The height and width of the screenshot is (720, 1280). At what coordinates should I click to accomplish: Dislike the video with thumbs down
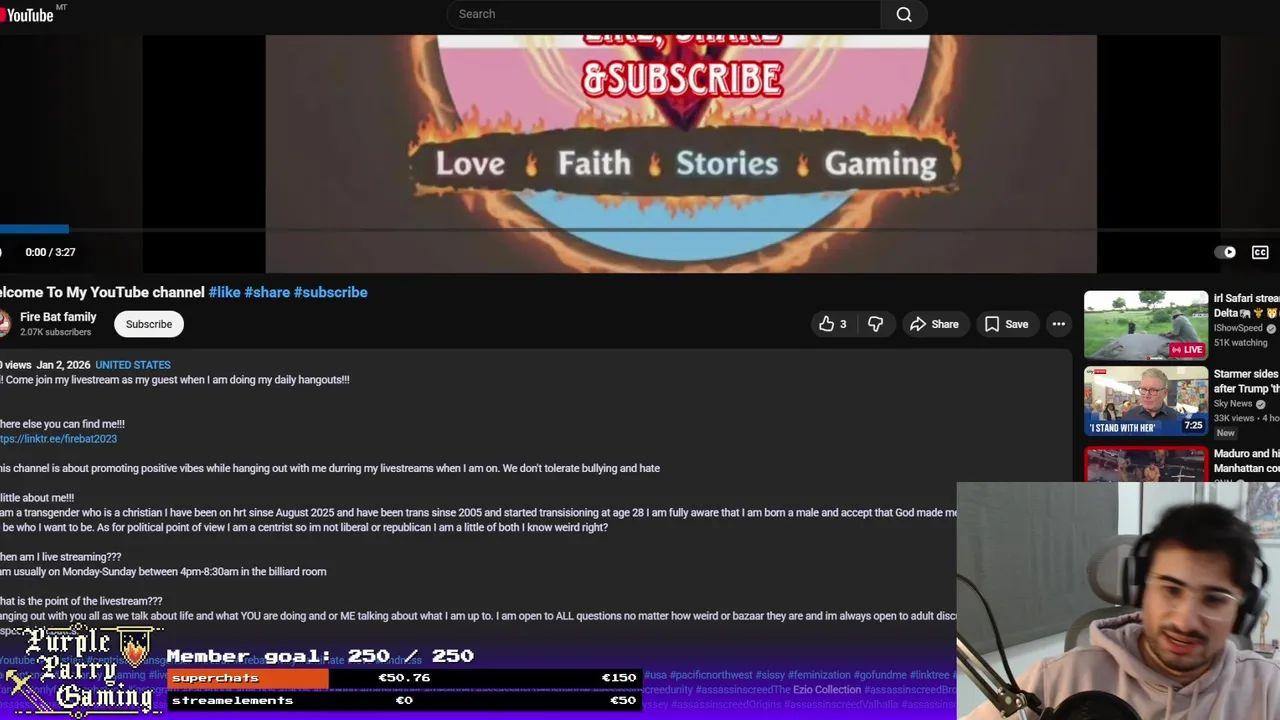(x=875, y=324)
